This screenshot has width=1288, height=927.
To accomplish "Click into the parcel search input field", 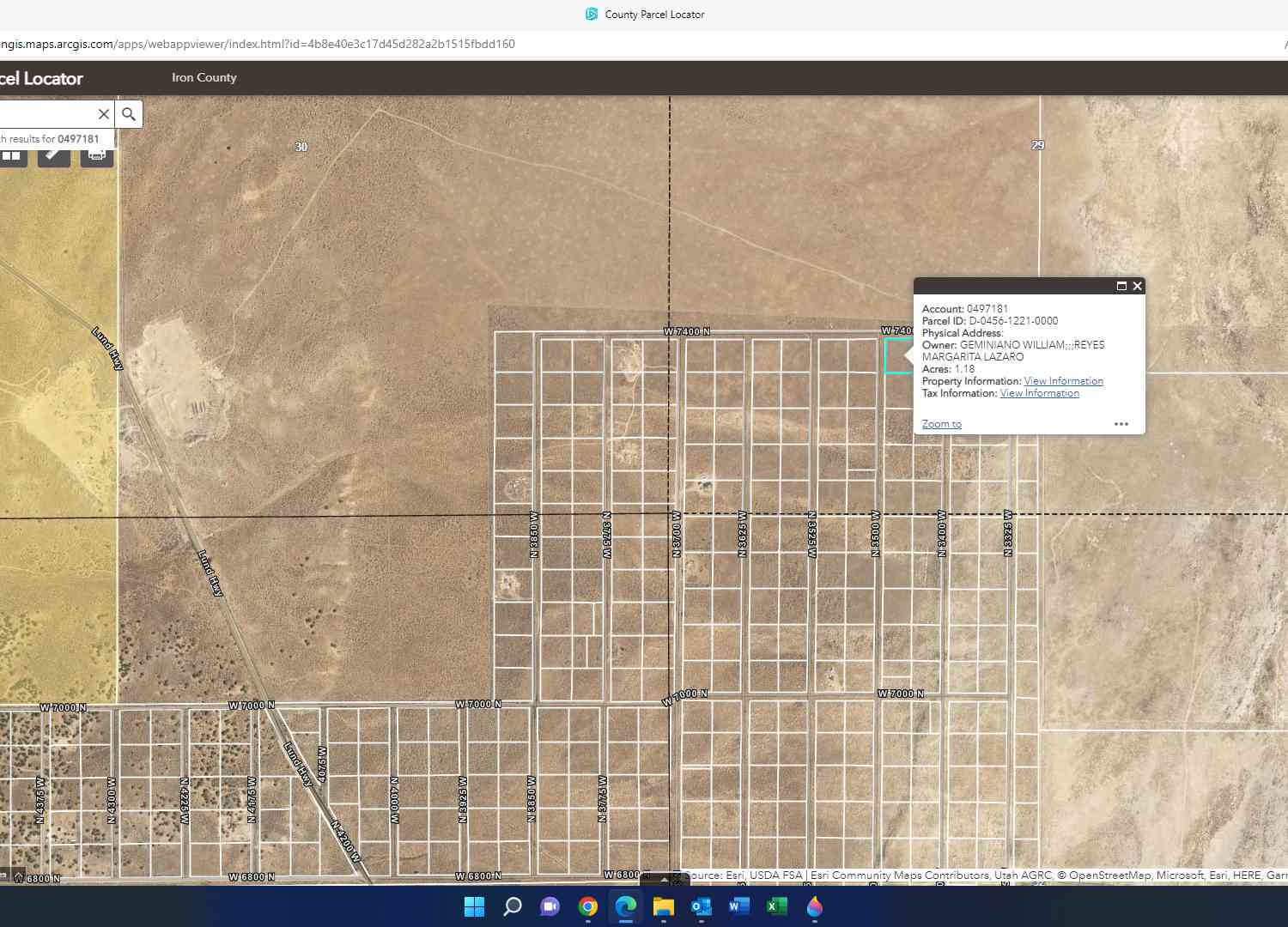I will (46, 114).
